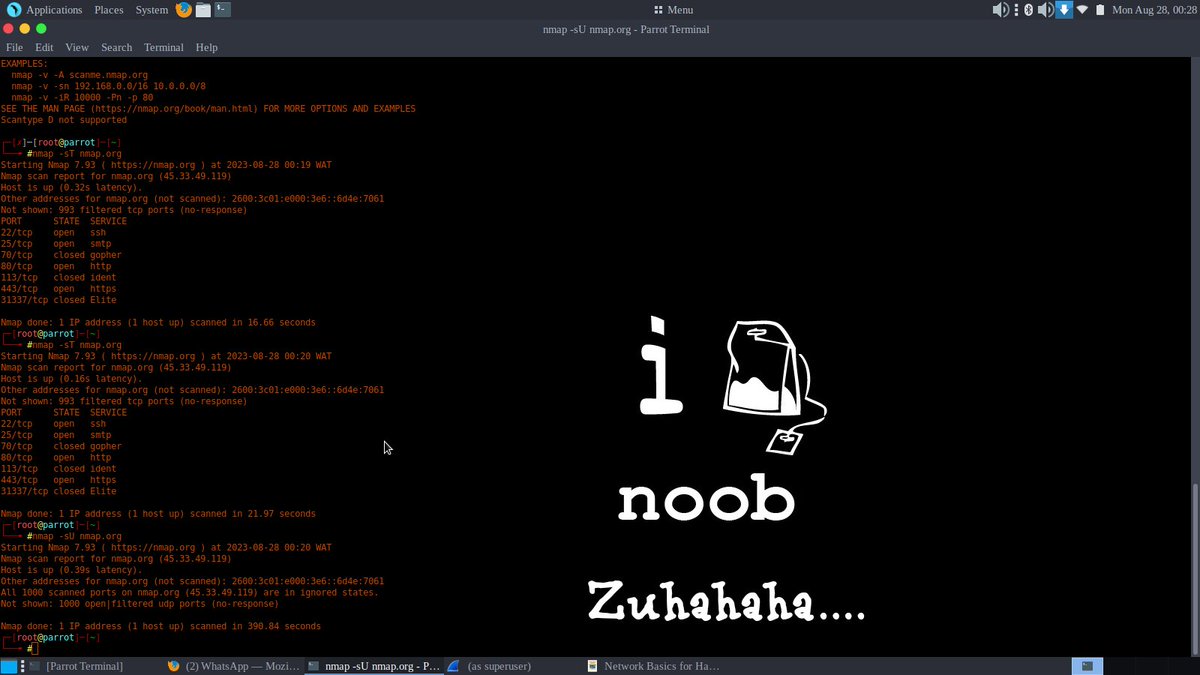The width and height of the screenshot is (1200, 675).
Task: Open the Wi-Fi network indicator
Action: [1082, 9]
